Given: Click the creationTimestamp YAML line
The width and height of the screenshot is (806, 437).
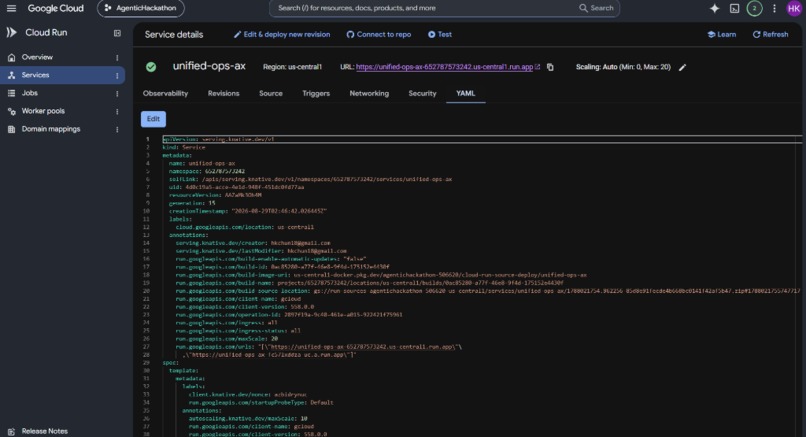Looking at the screenshot, I should coord(248,211).
